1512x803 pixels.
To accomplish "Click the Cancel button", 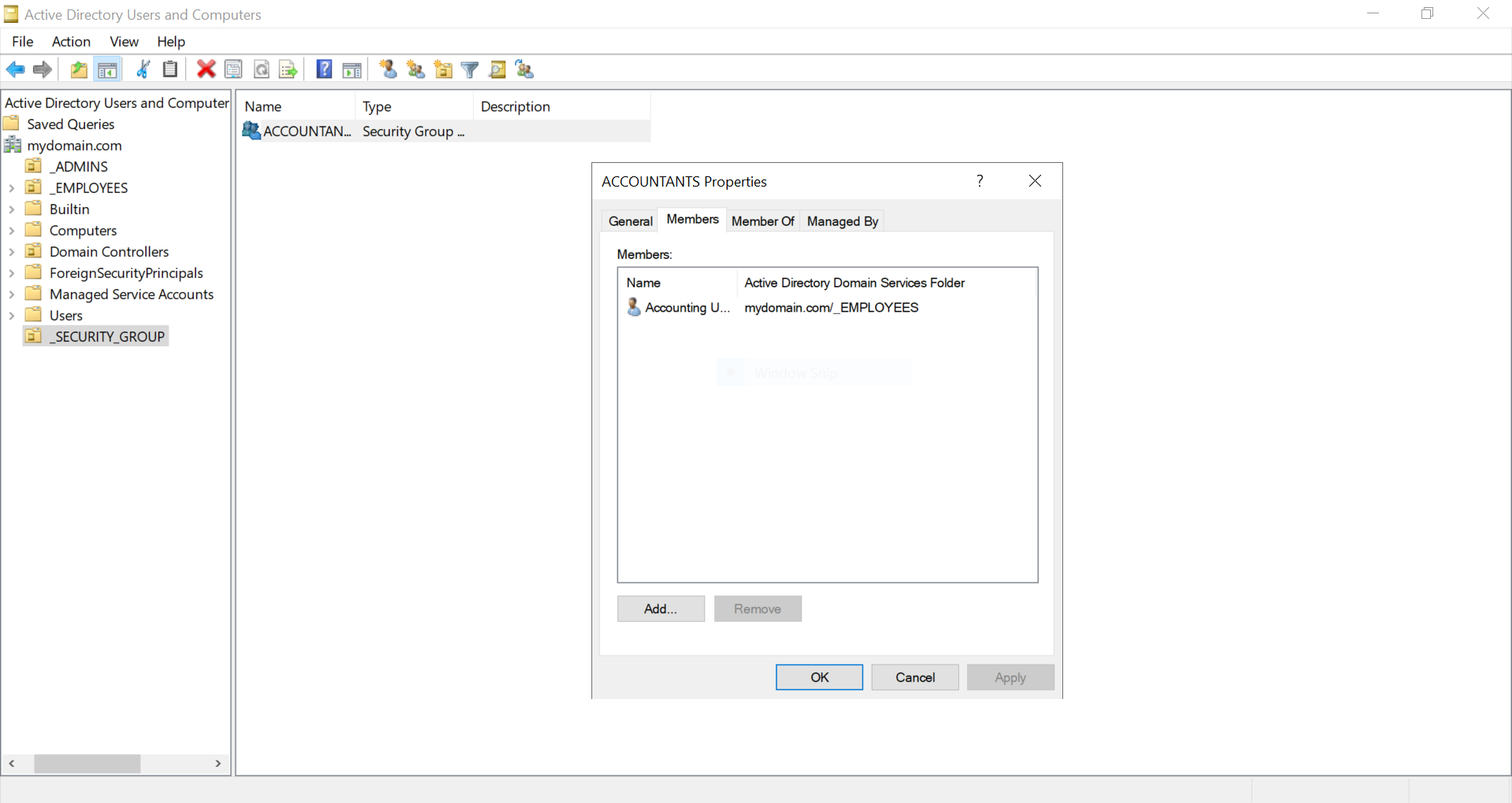I will pos(915,677).
